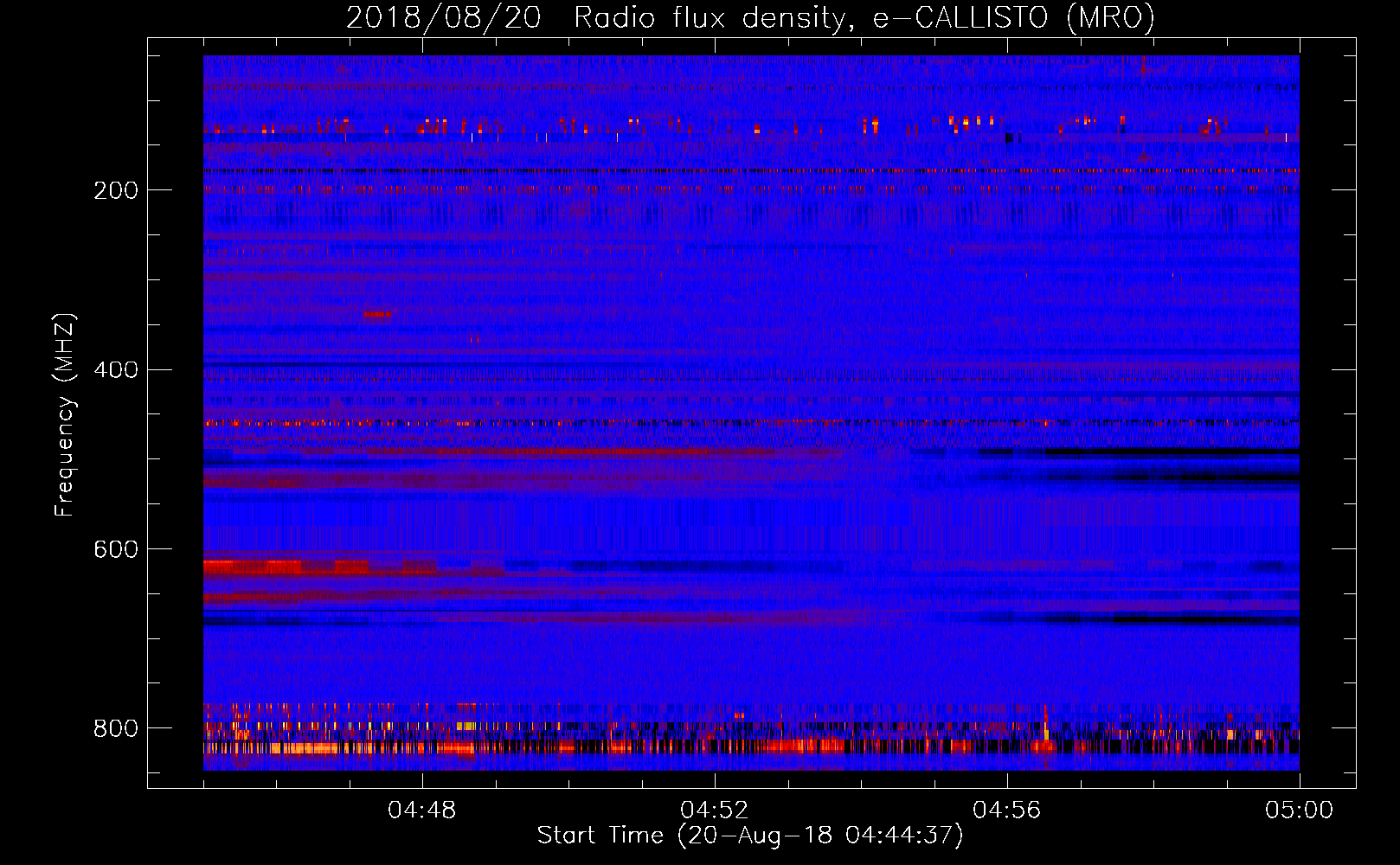Click the 04:56 time tick label
Screen dimensions: 1400x865
1007,811
